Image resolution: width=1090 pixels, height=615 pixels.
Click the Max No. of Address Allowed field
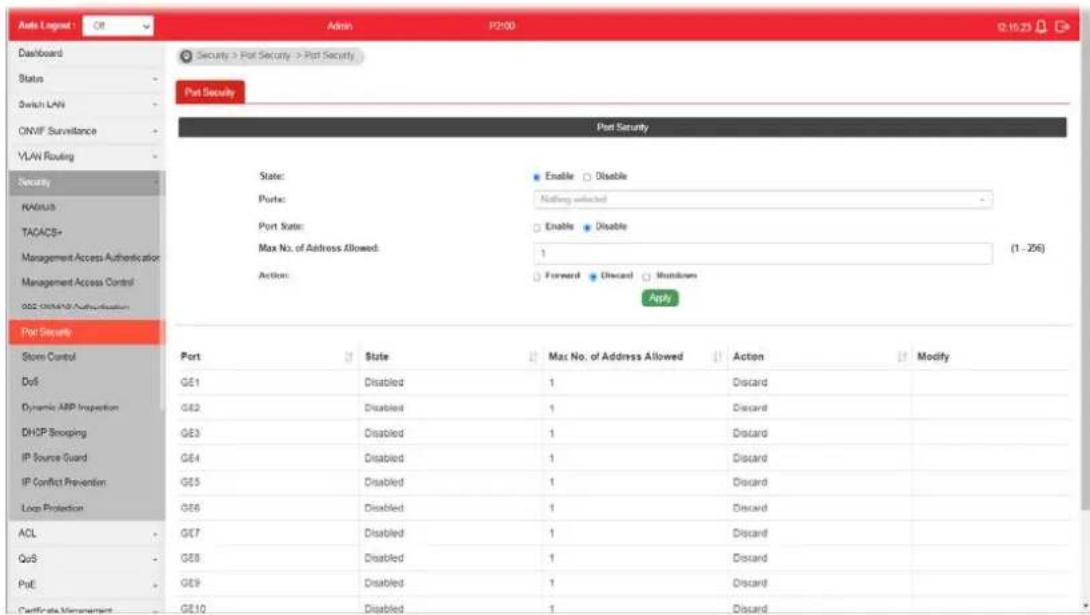763,253
